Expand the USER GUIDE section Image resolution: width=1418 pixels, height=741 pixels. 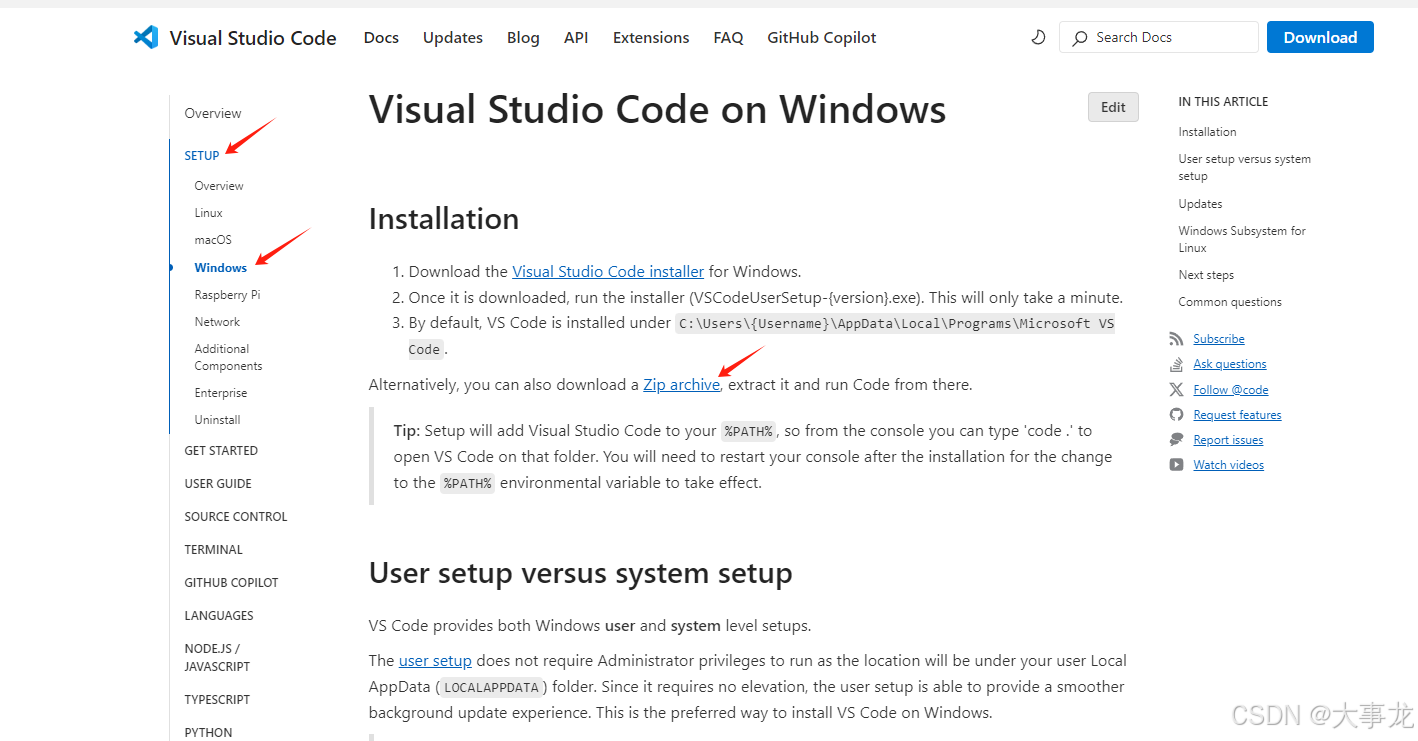click(x=218, y=484)
